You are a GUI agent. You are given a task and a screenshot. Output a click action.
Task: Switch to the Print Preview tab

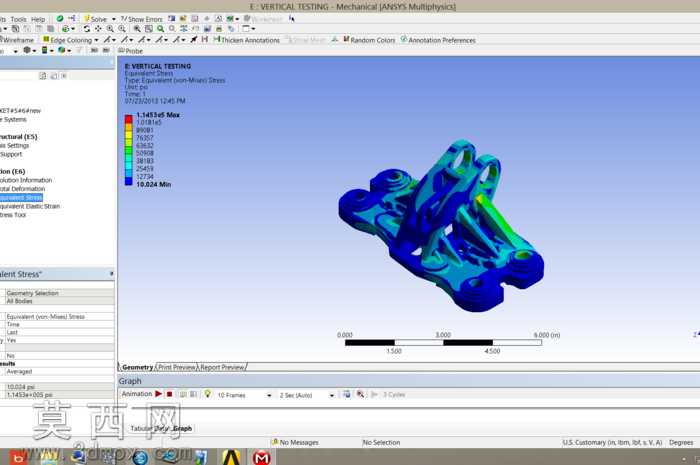coord(177,367)
